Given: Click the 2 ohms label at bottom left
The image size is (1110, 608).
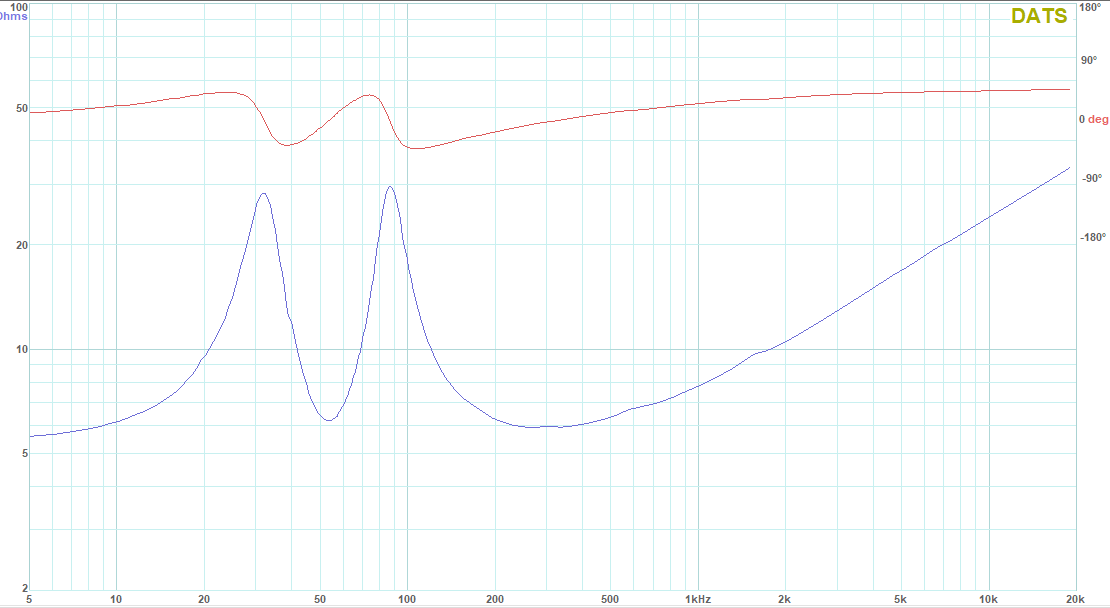Looking at the screenshot, I should point(24,589).
